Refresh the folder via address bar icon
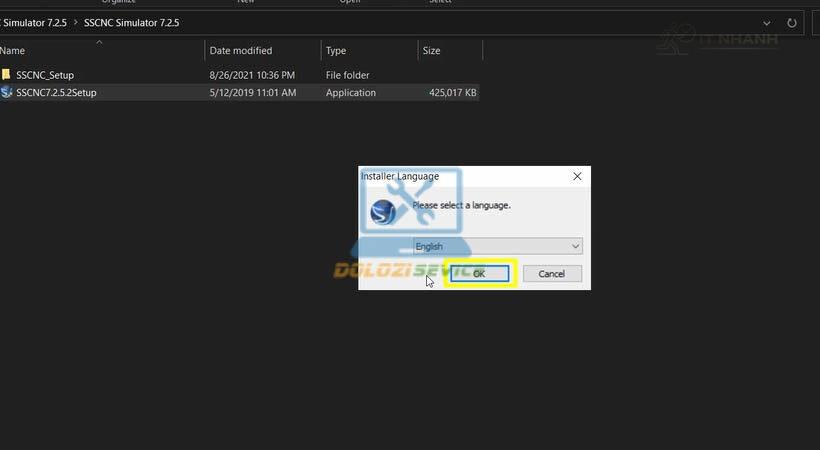 pyautogui.click(x=792, y=22)
